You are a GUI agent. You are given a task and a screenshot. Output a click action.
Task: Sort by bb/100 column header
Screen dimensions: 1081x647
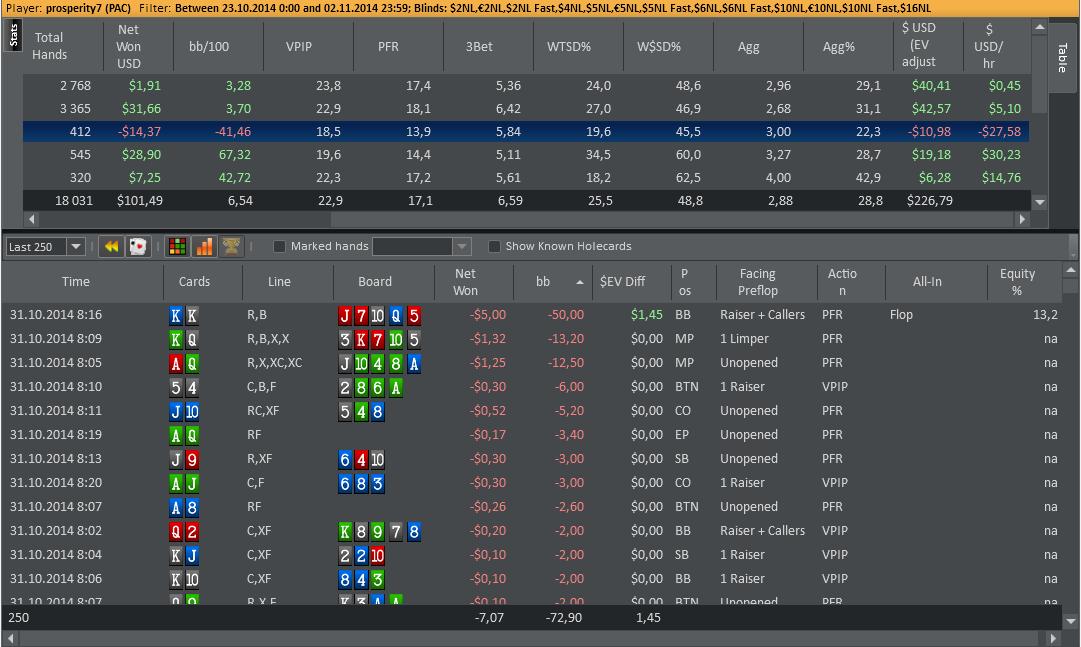coord(209,46)
